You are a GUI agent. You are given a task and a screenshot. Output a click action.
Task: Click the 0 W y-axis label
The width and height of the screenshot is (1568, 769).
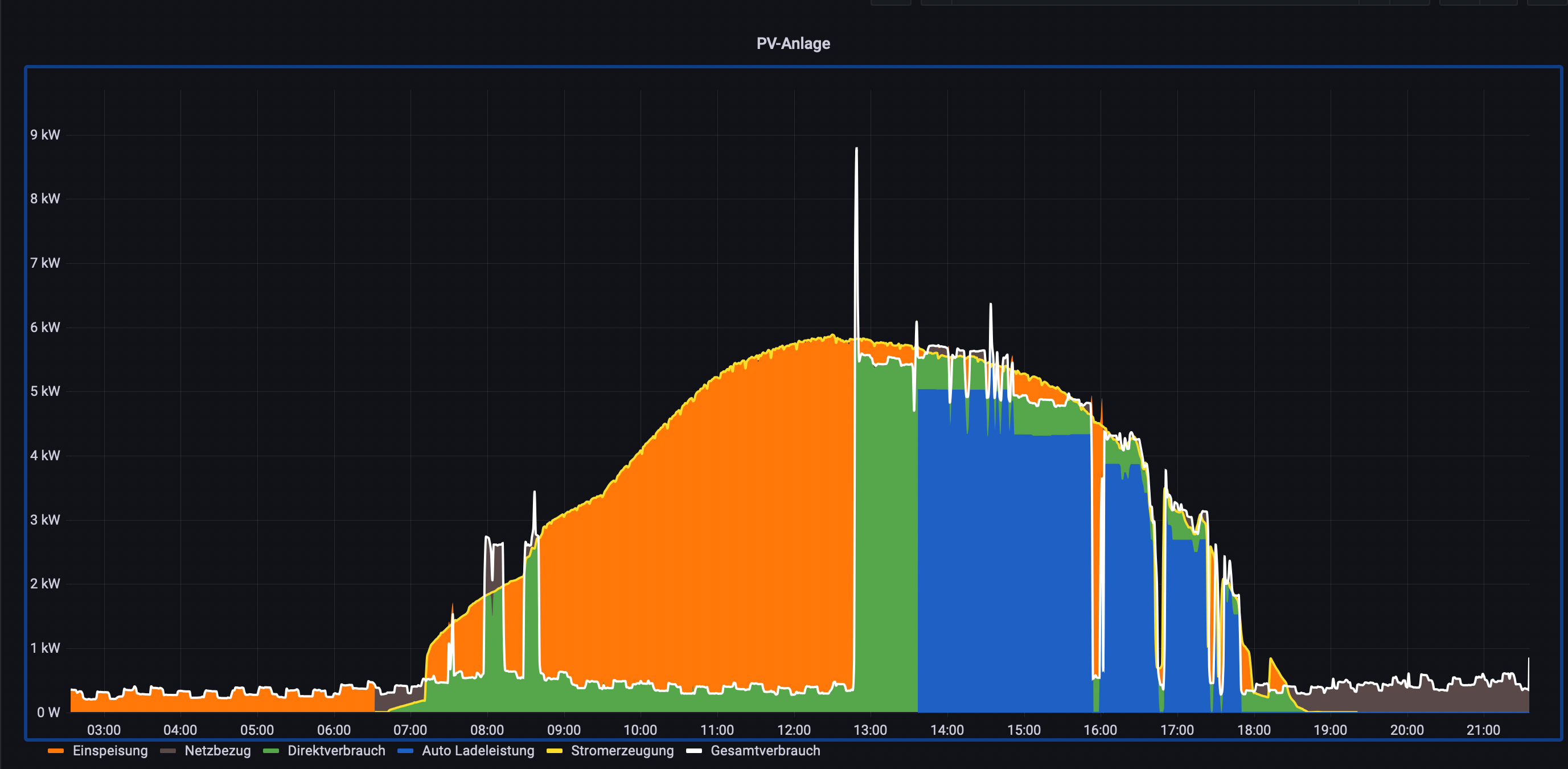[x=48, y=712]
